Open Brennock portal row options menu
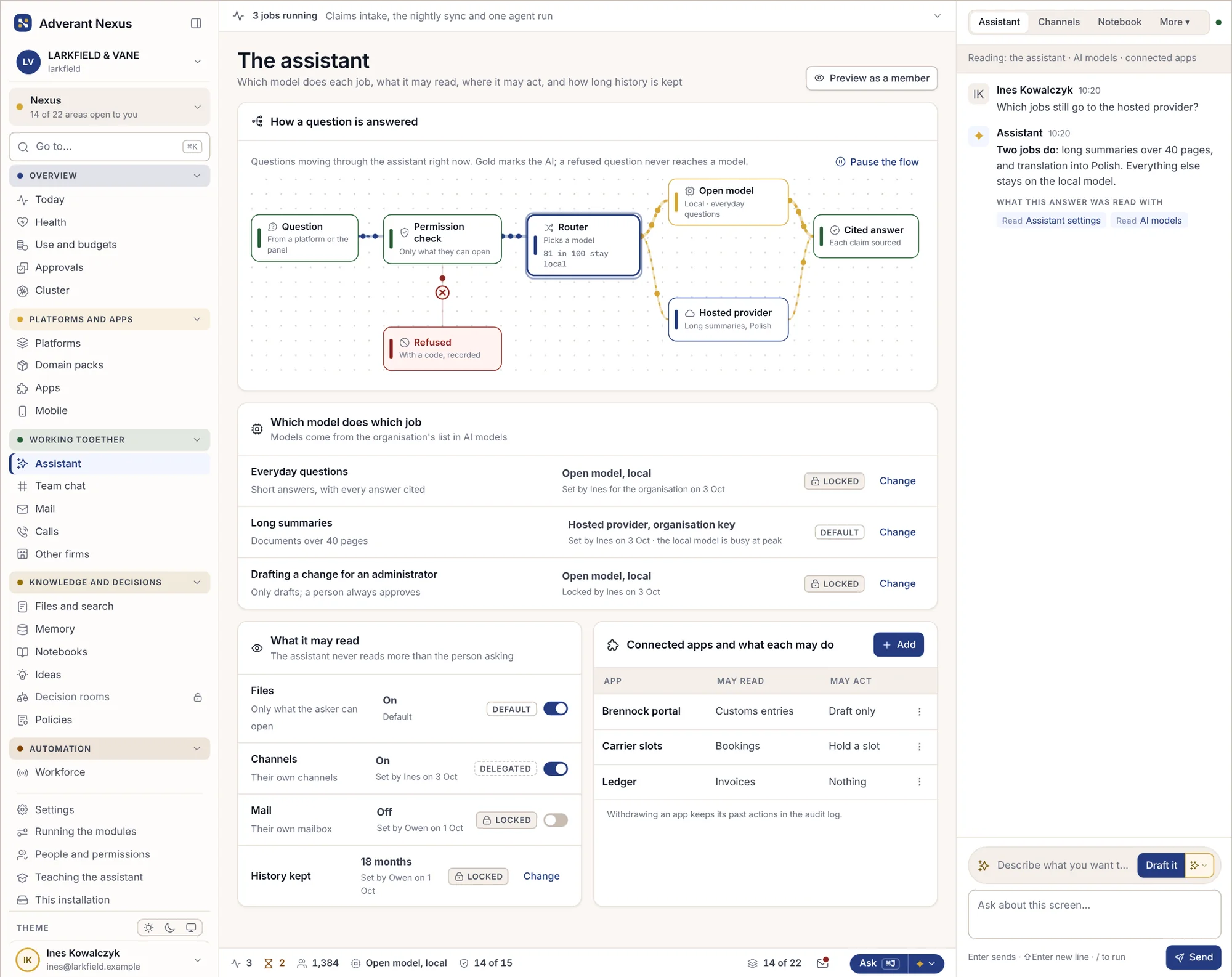1232x977 pixels. click(x=919, y=711)
